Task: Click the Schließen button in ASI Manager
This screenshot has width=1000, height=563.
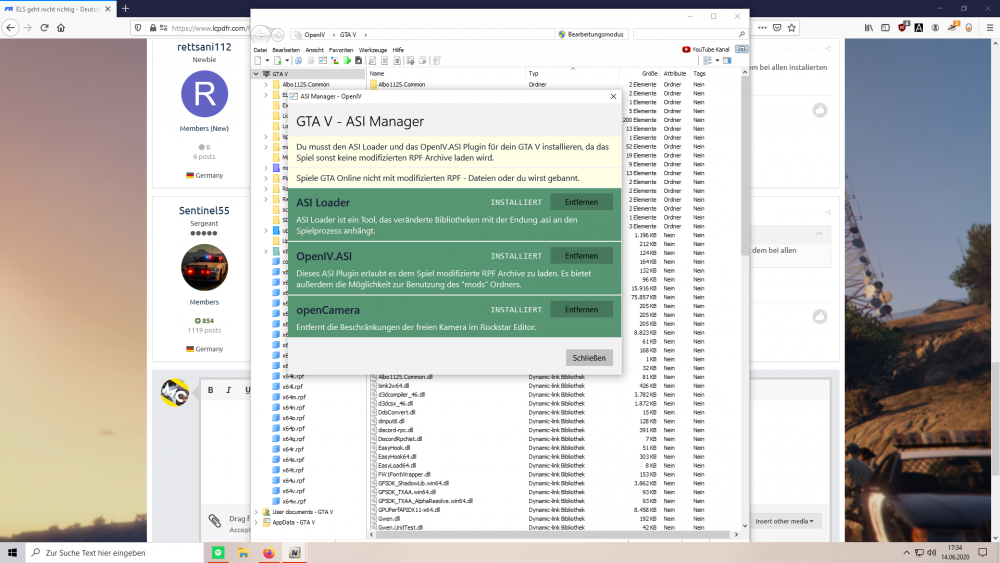Action: (x=589, y=358)
